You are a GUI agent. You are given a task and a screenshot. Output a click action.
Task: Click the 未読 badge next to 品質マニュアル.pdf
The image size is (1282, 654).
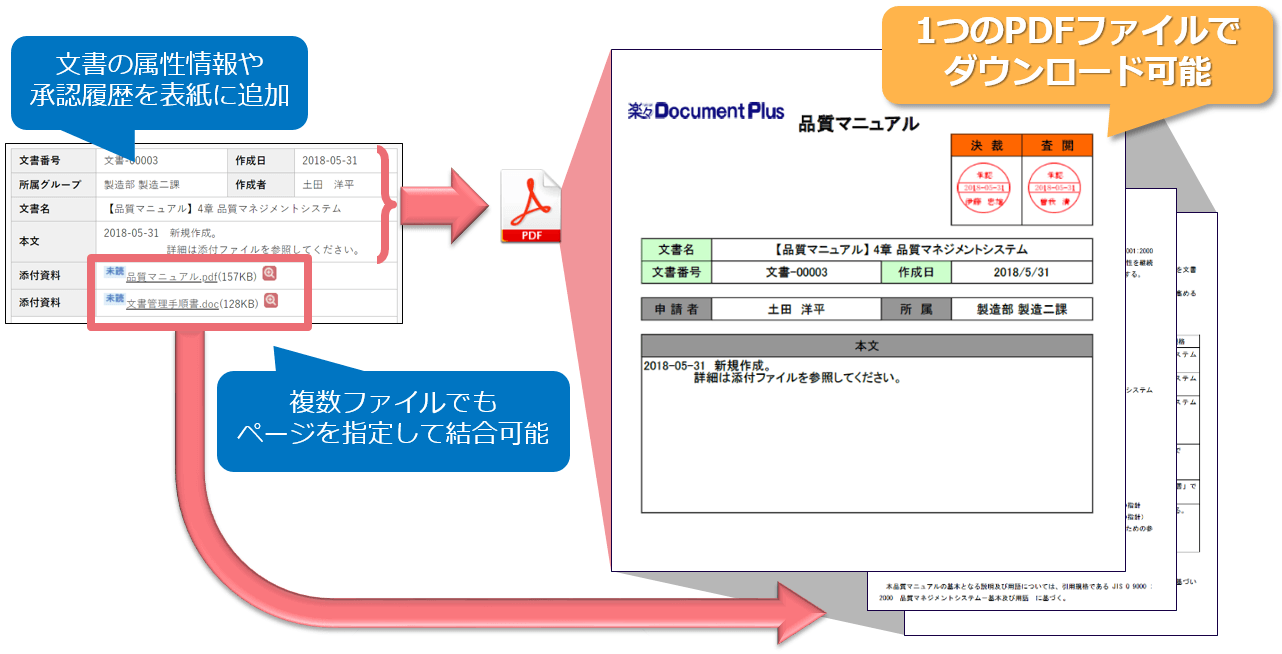(x=114, y=272)
